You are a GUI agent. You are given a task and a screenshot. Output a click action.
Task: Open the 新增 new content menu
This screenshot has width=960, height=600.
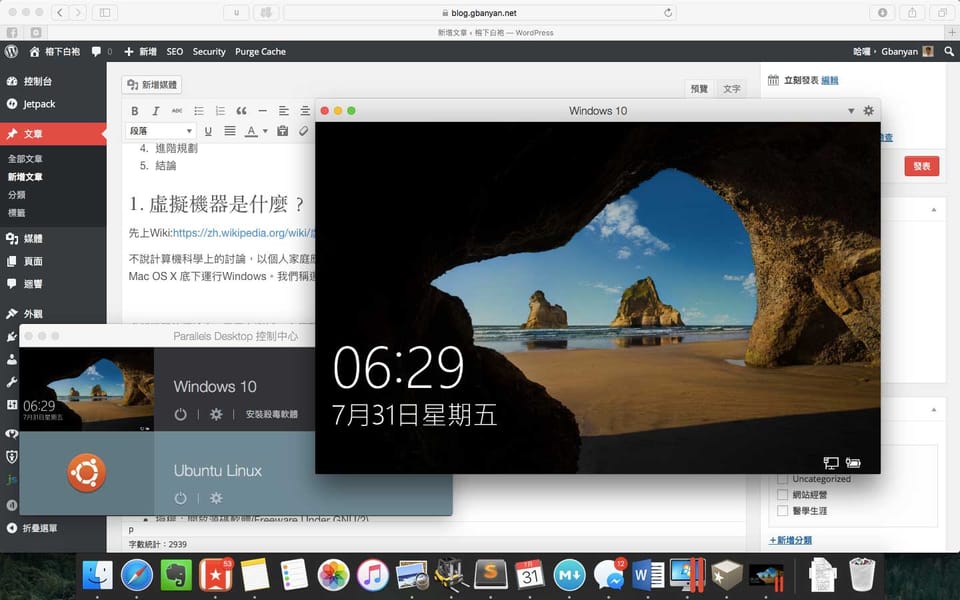coord(140,51)
